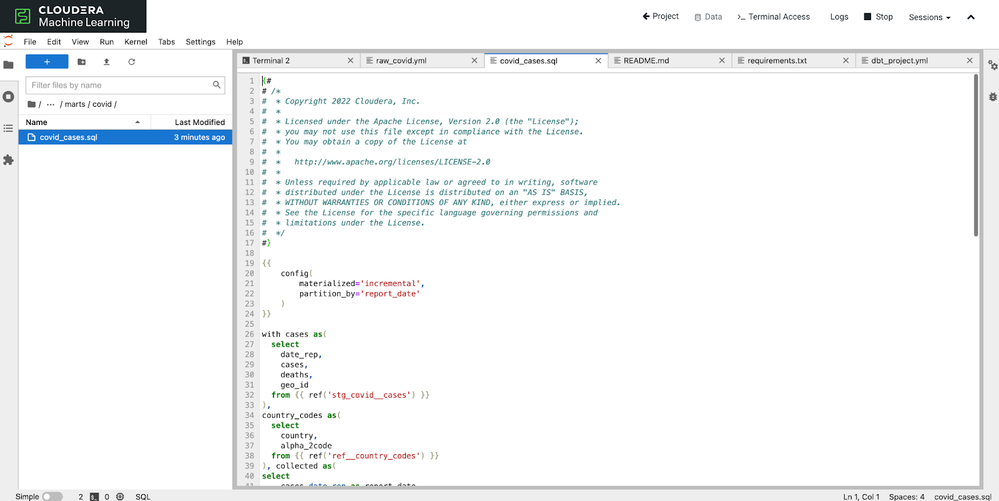Click the blue New Launcher plus button

[x=47, y=62]
